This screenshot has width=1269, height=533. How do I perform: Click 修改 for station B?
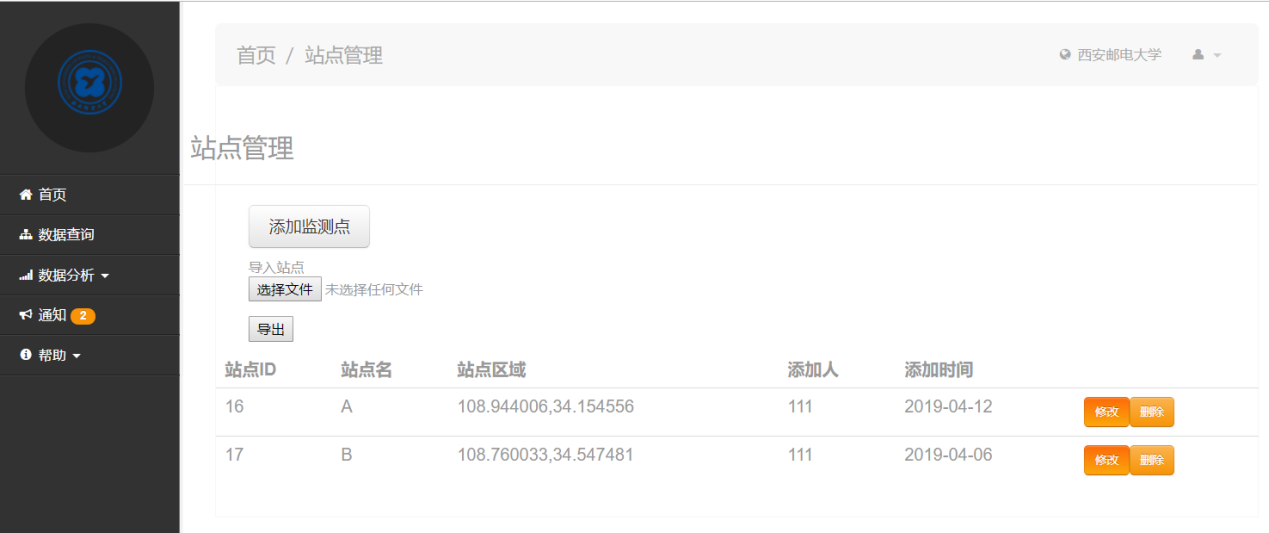click(x=1106, y=460)
